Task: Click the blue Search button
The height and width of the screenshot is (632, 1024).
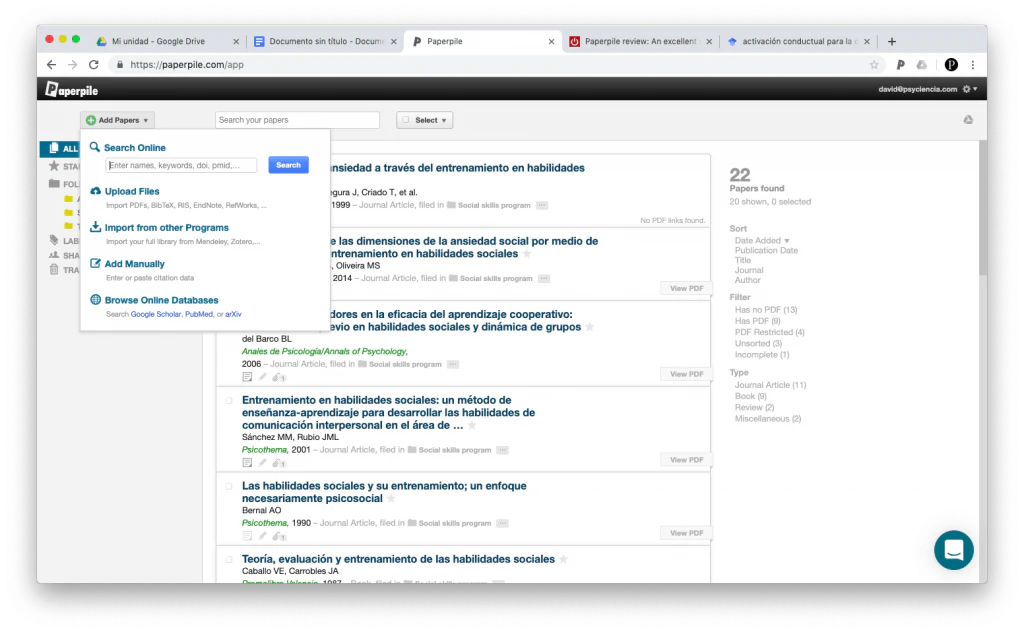Action: pos(288,165)
